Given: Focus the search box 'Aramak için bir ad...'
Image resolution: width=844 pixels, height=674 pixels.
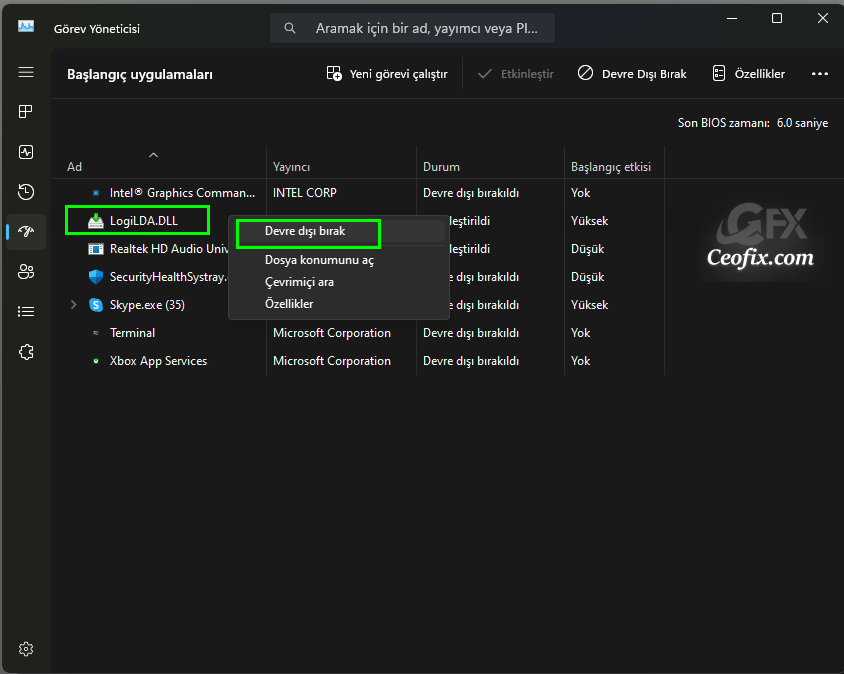Looking at the screenshot, I should pyautogui.click(x=412, y=28).
